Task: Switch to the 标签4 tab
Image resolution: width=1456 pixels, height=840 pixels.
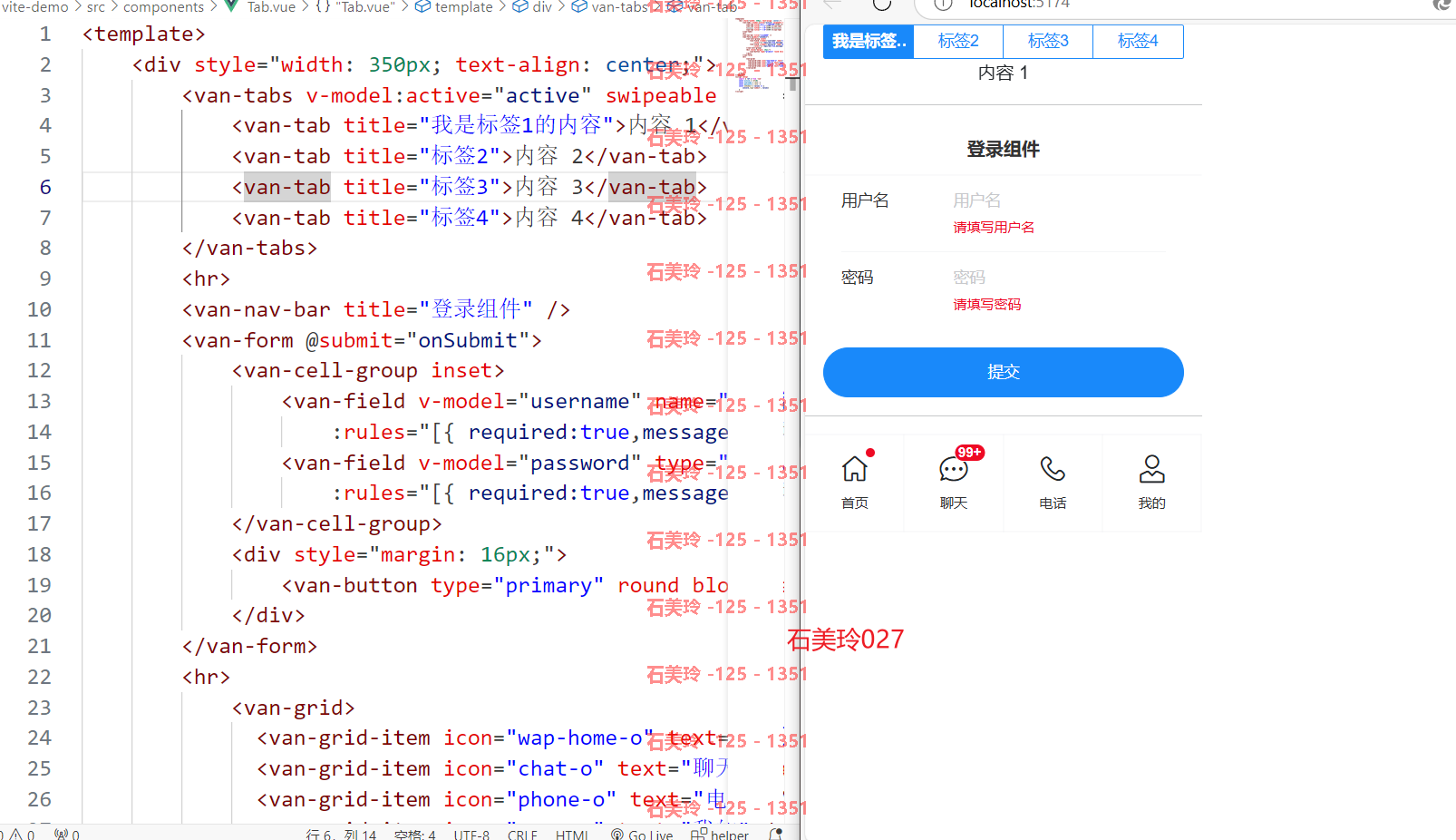Action: pos(1138,41)
